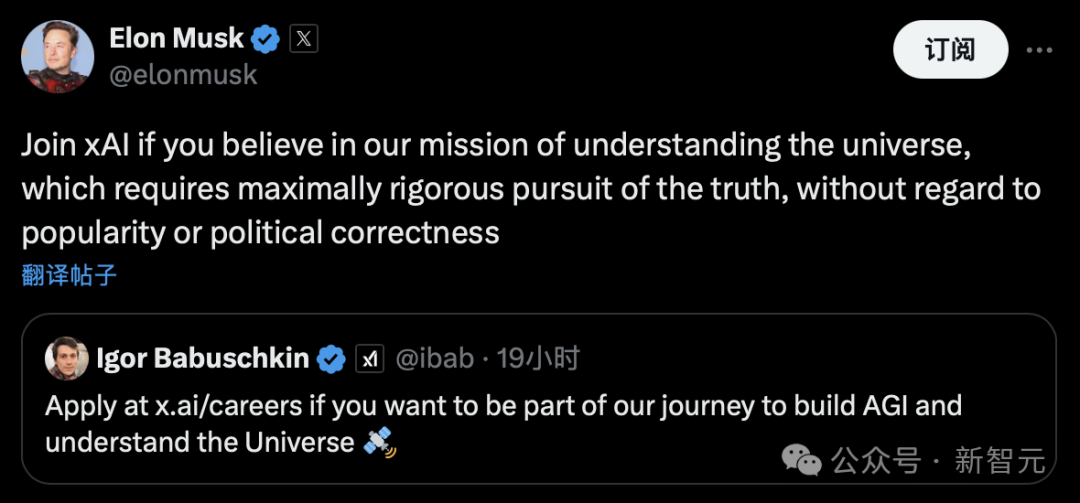Click Igor Babuschkin's blue verified badge
This screenshot has height=503, width=1080.
pos(332,358)
